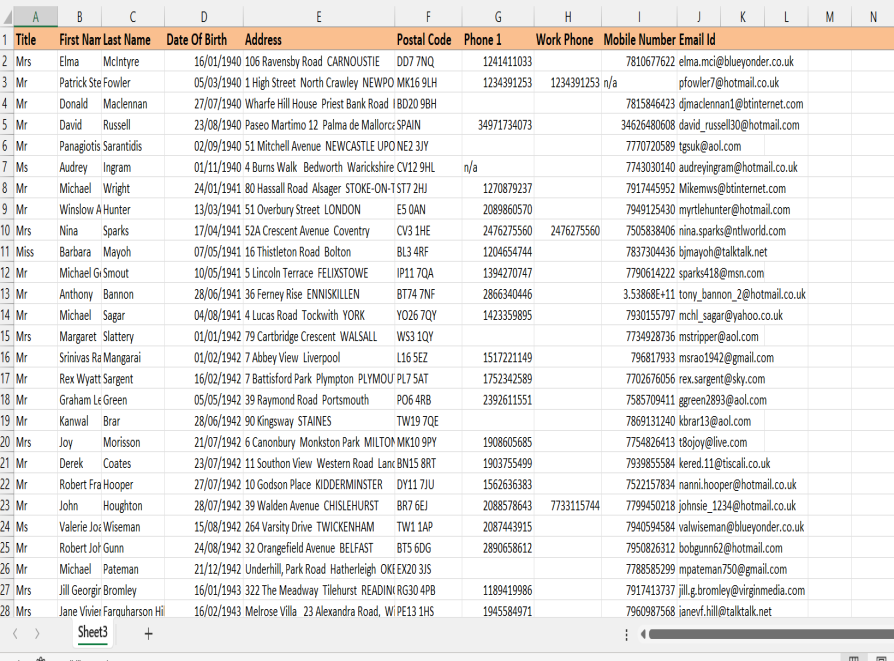Select the "Sarantidis" last name cell
Image resolution: width=894 pixels, height=661 pixels.
tap(133, 146)
